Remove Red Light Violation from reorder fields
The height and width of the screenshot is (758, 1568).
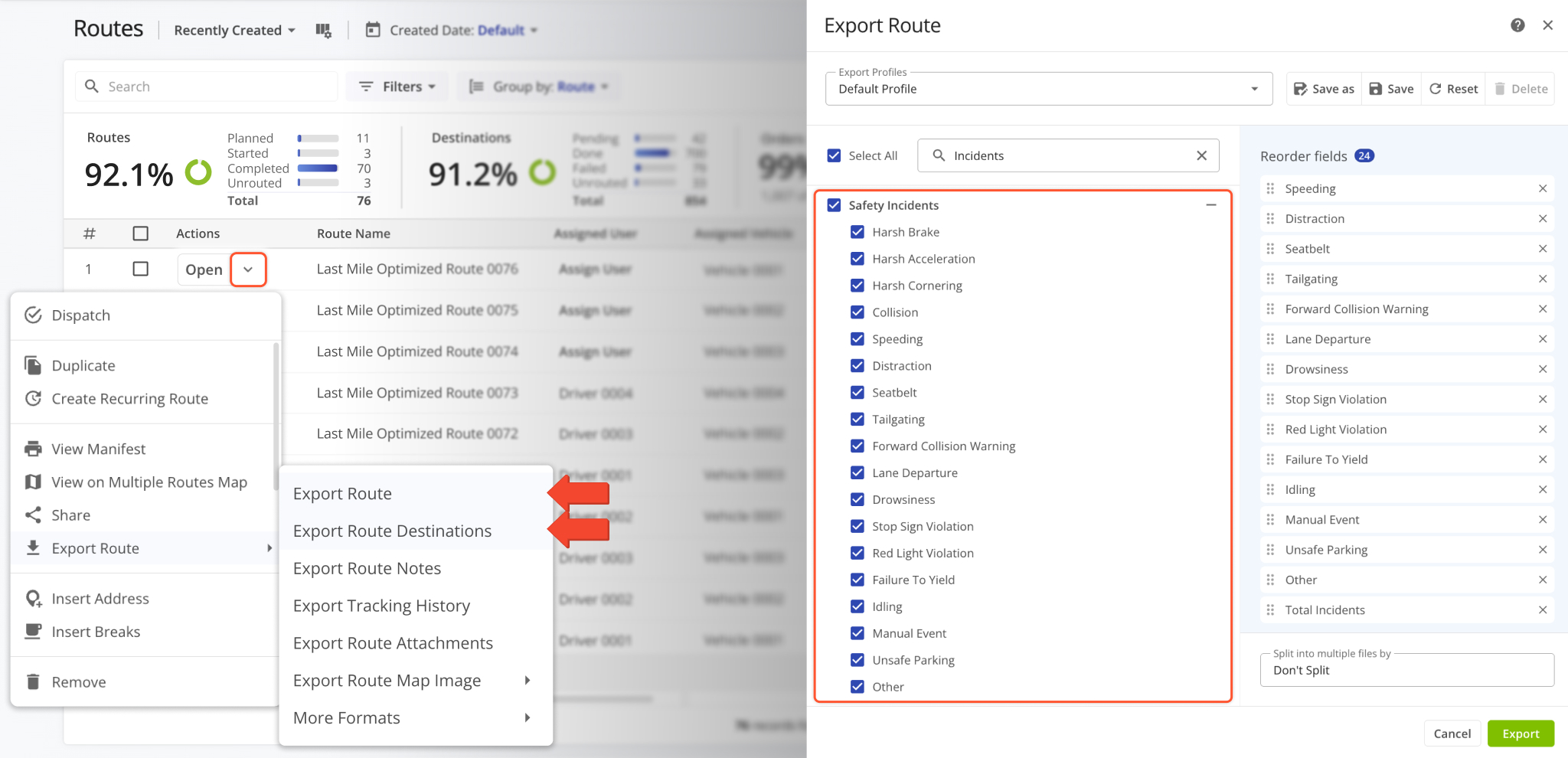coord(1543,430)
